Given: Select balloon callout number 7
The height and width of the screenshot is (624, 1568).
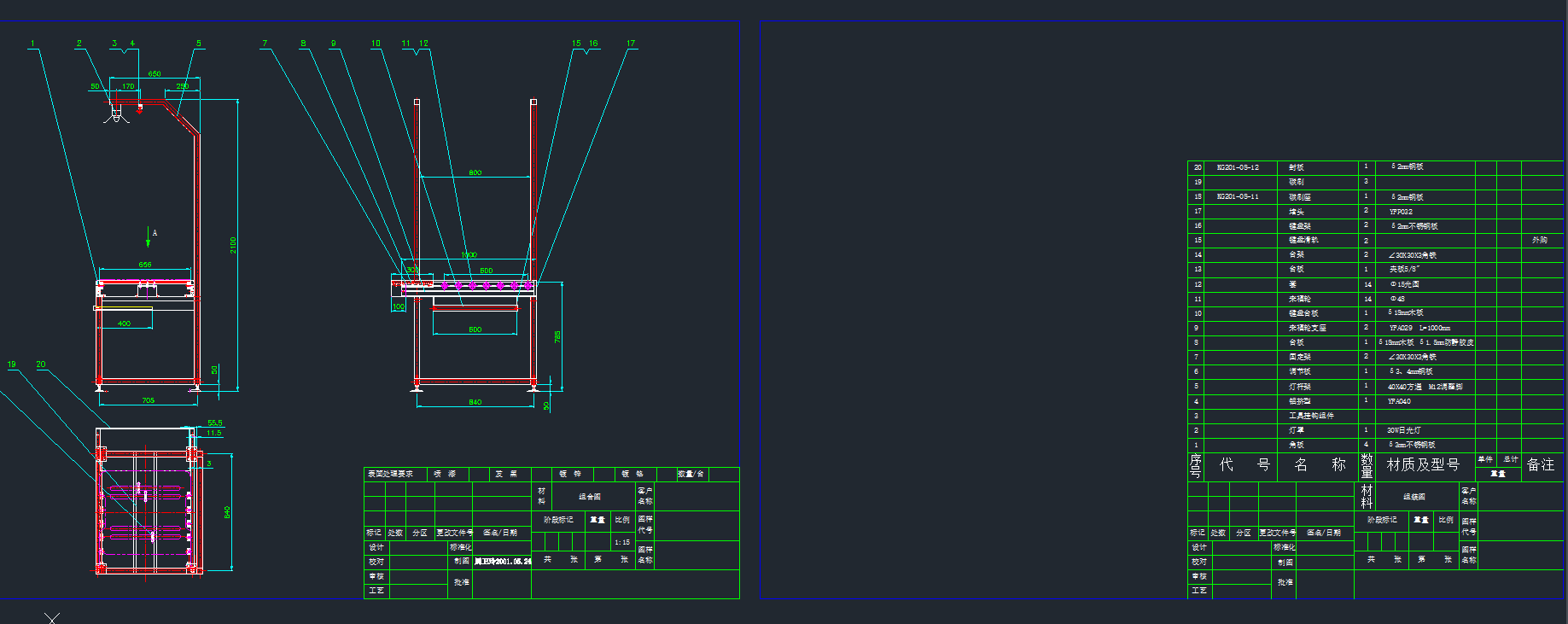Looking at the screenshot, I should coord(265,44).
